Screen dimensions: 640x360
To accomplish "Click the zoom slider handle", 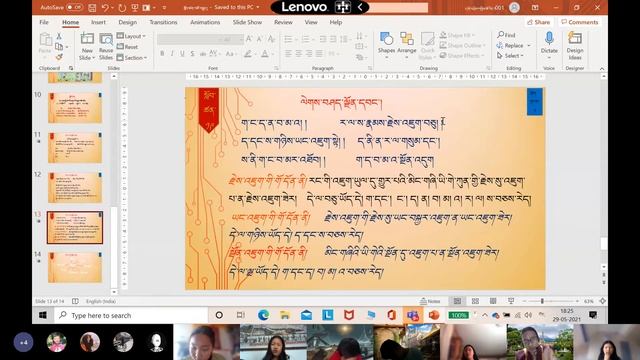I will (542, 301).
